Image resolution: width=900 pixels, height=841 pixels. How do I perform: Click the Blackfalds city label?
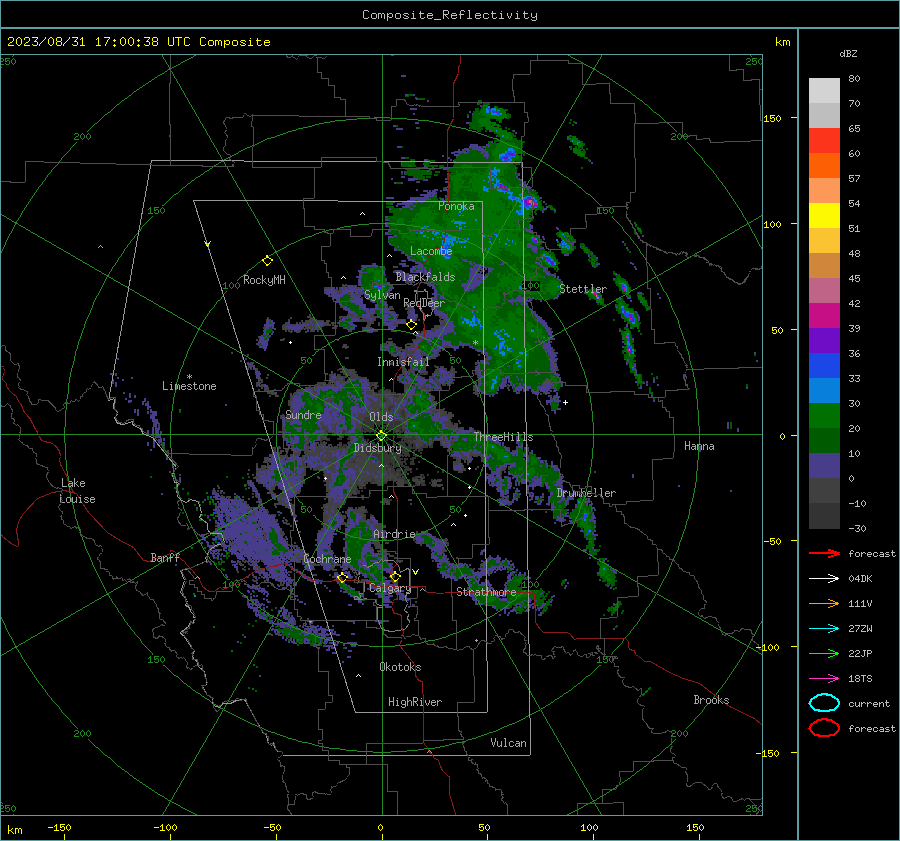[425, 277]
